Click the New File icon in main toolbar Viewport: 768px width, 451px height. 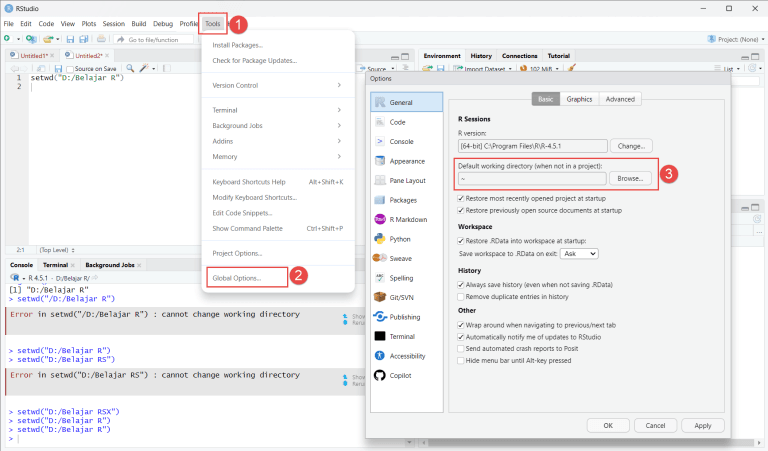pos(7,39)
